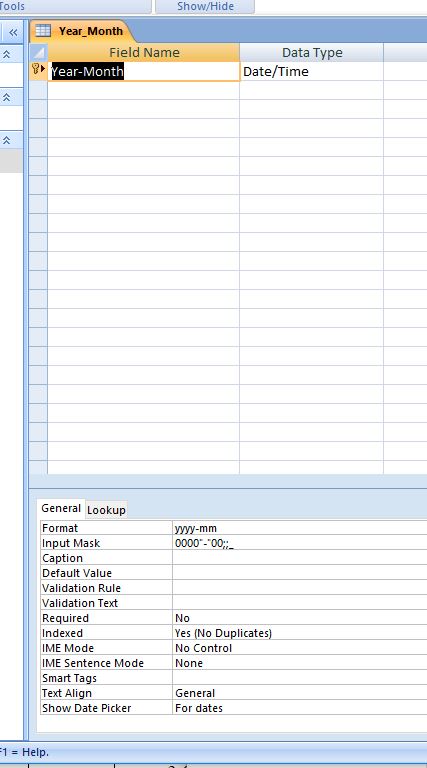The image size is (427, 768).
Task: Collapse the second navigation pane group
Action: click(6, 97)
